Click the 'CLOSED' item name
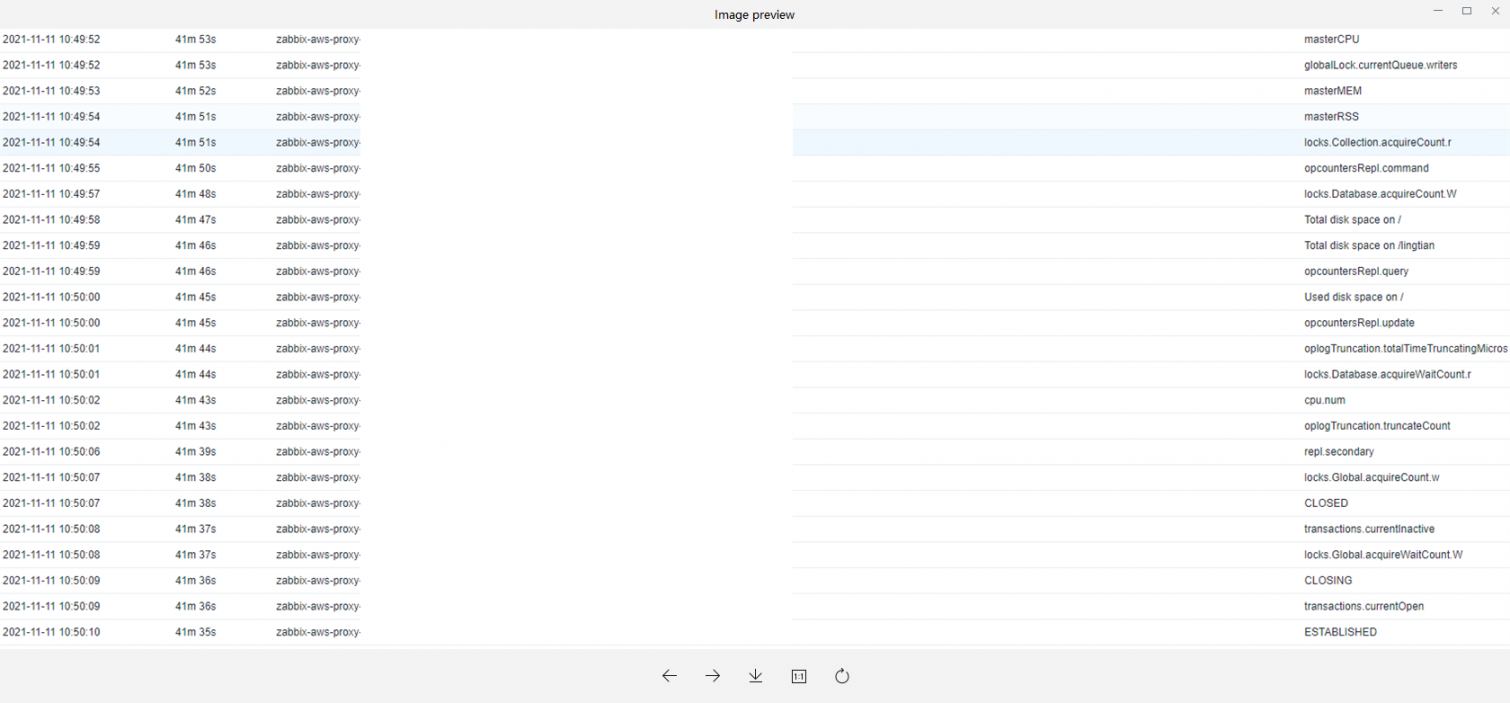 click(x=1326, y=503)
